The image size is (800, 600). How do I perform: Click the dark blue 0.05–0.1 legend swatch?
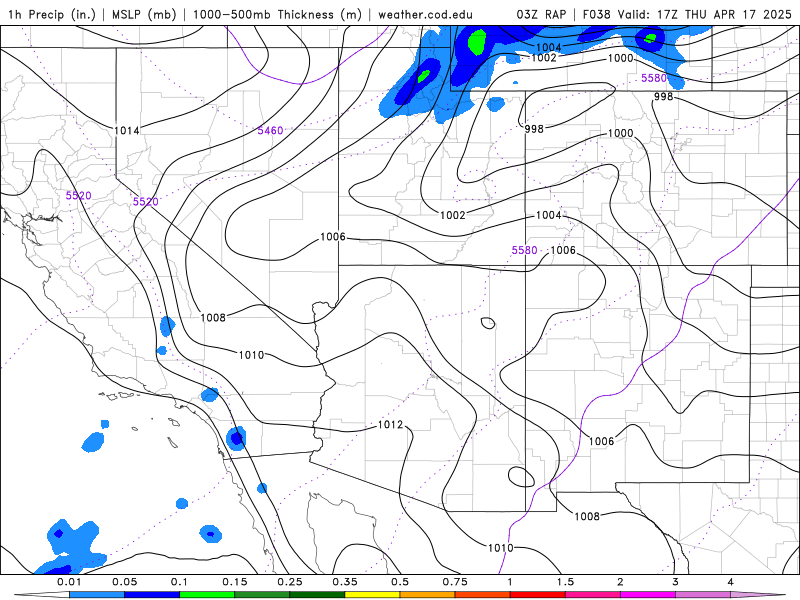(152, 595)
